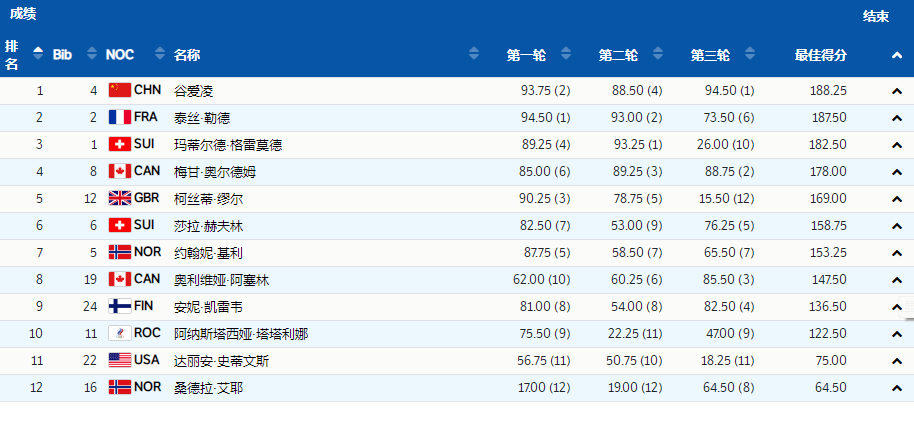Expand 玛蒂尔德·格雷莫德 row chevron
Image resolution: width=914 pixels, height=423 pixels.
(x=897, y=145)
